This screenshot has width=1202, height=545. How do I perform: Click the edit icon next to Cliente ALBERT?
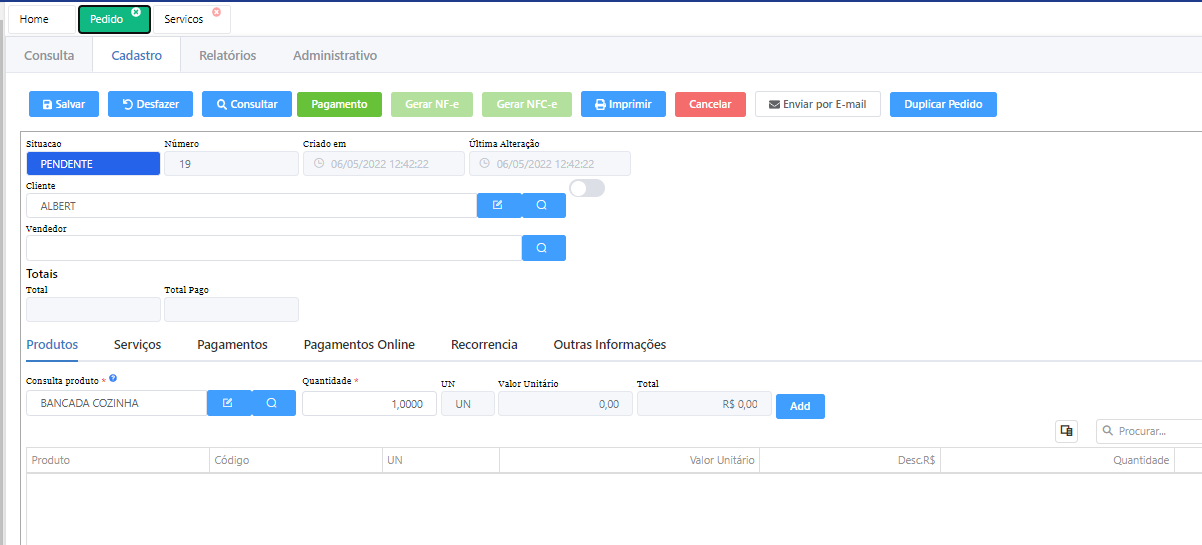coord(499,205)
